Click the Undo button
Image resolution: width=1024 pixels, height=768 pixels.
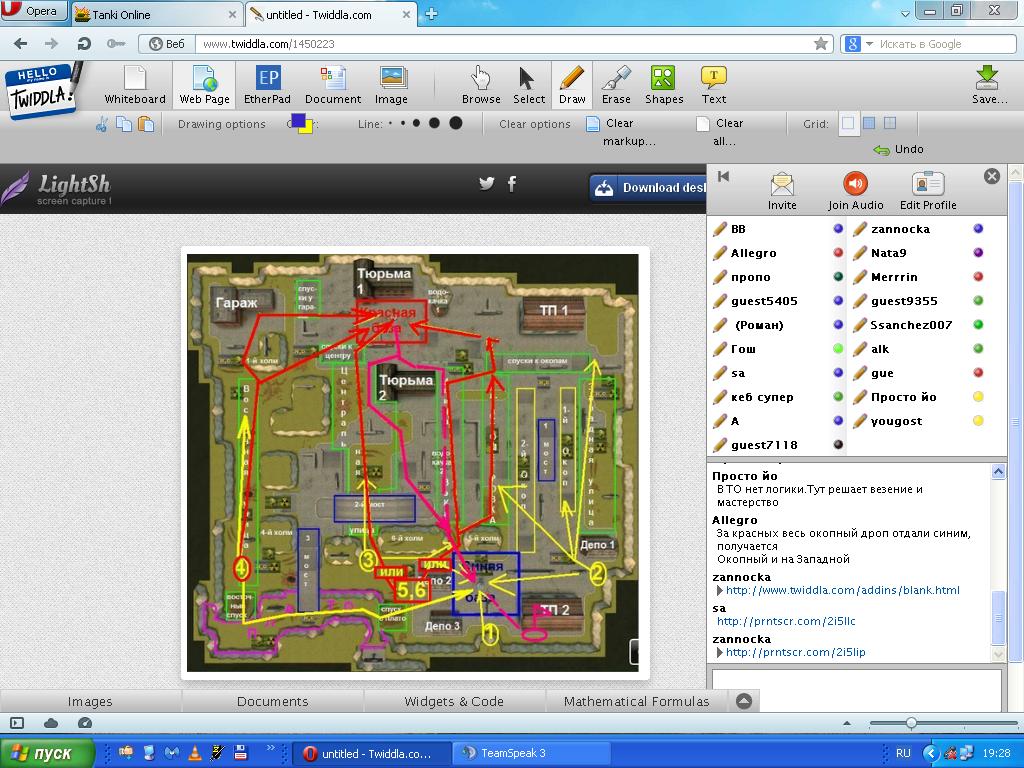[899, 149]
